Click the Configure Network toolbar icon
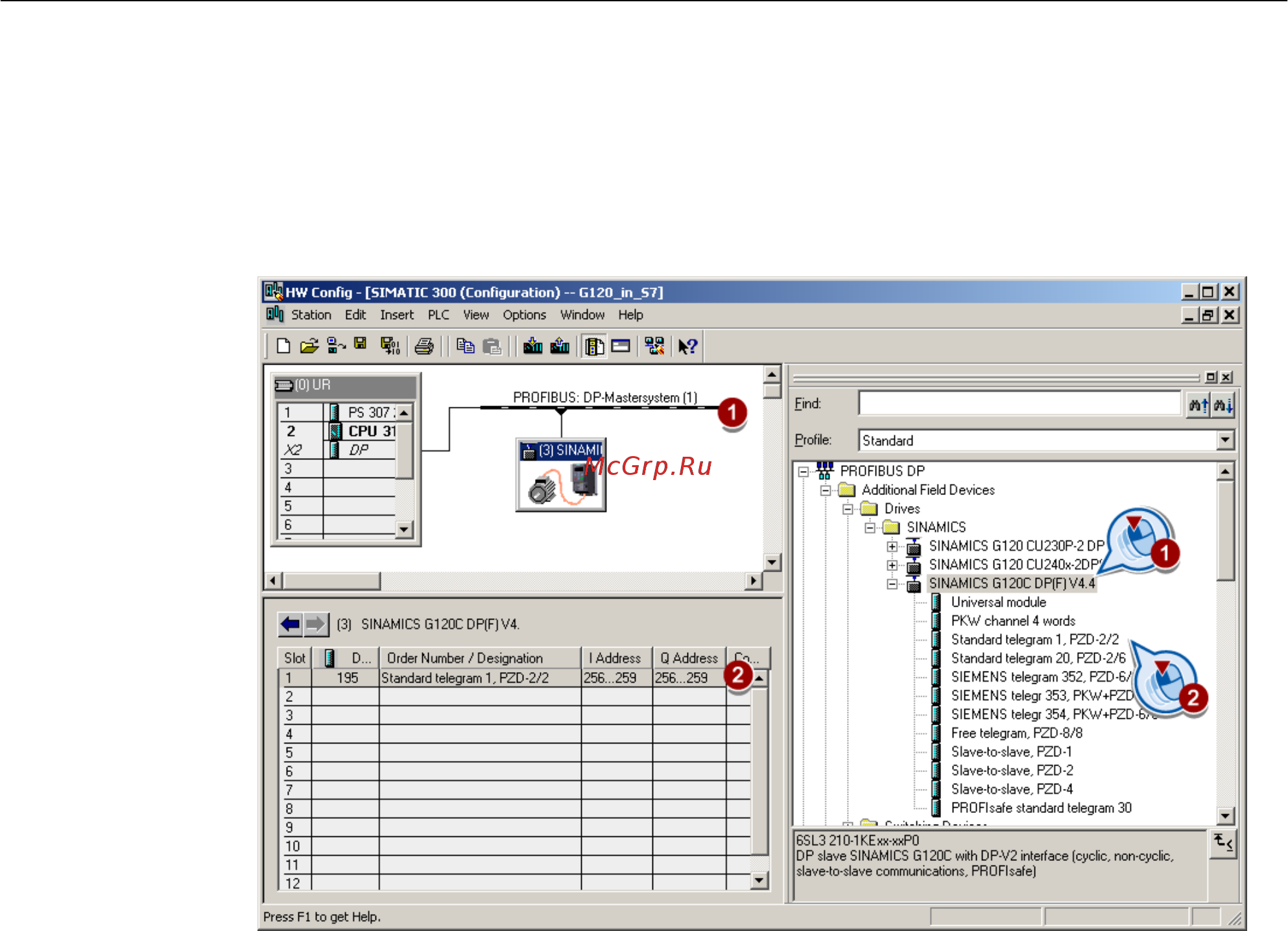 [654, 346]
